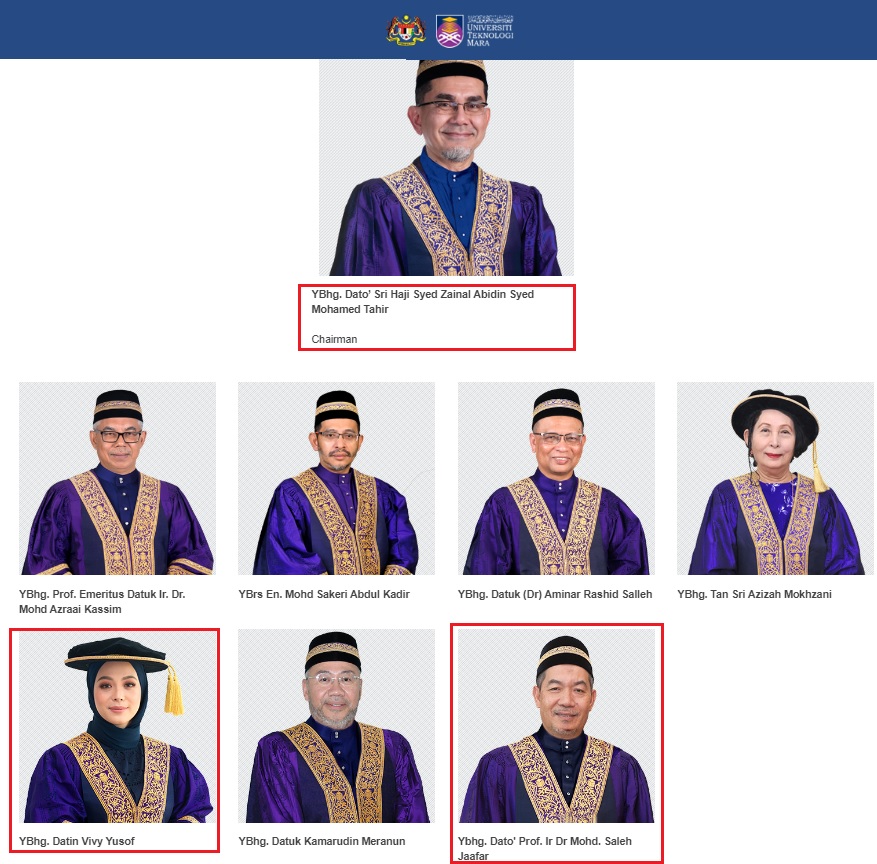Open Mohd Sakeri Abdul Kadir's portrait

pyautogui.click(x=336, y=478)
